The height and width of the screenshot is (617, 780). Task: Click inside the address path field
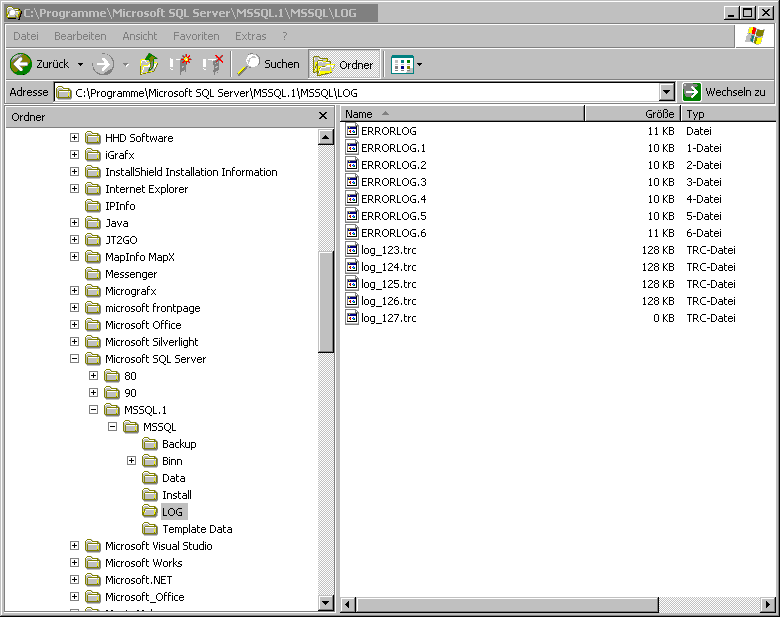(360, 92)
